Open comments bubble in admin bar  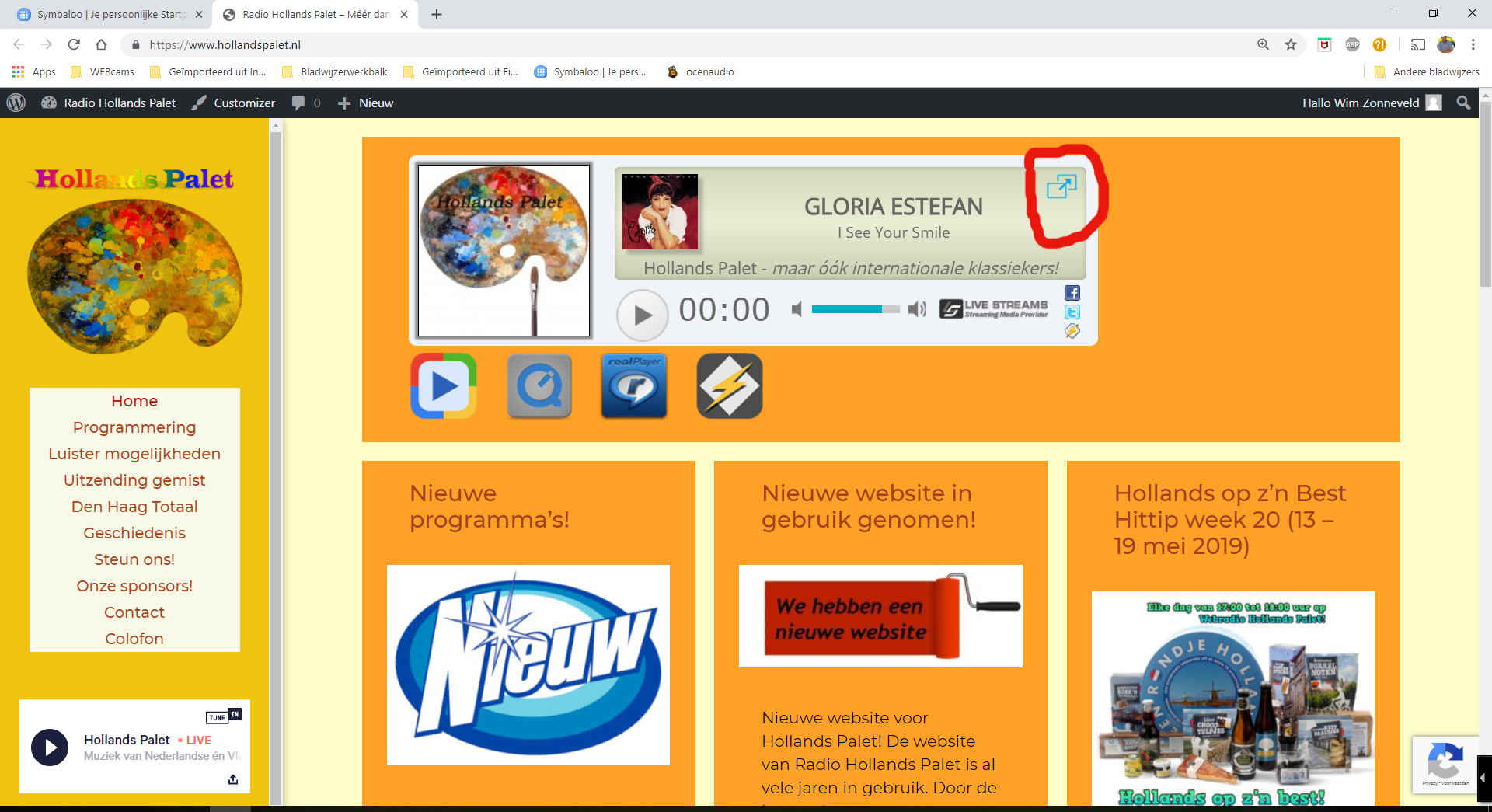pyautogui.click(x=306, y=103)
